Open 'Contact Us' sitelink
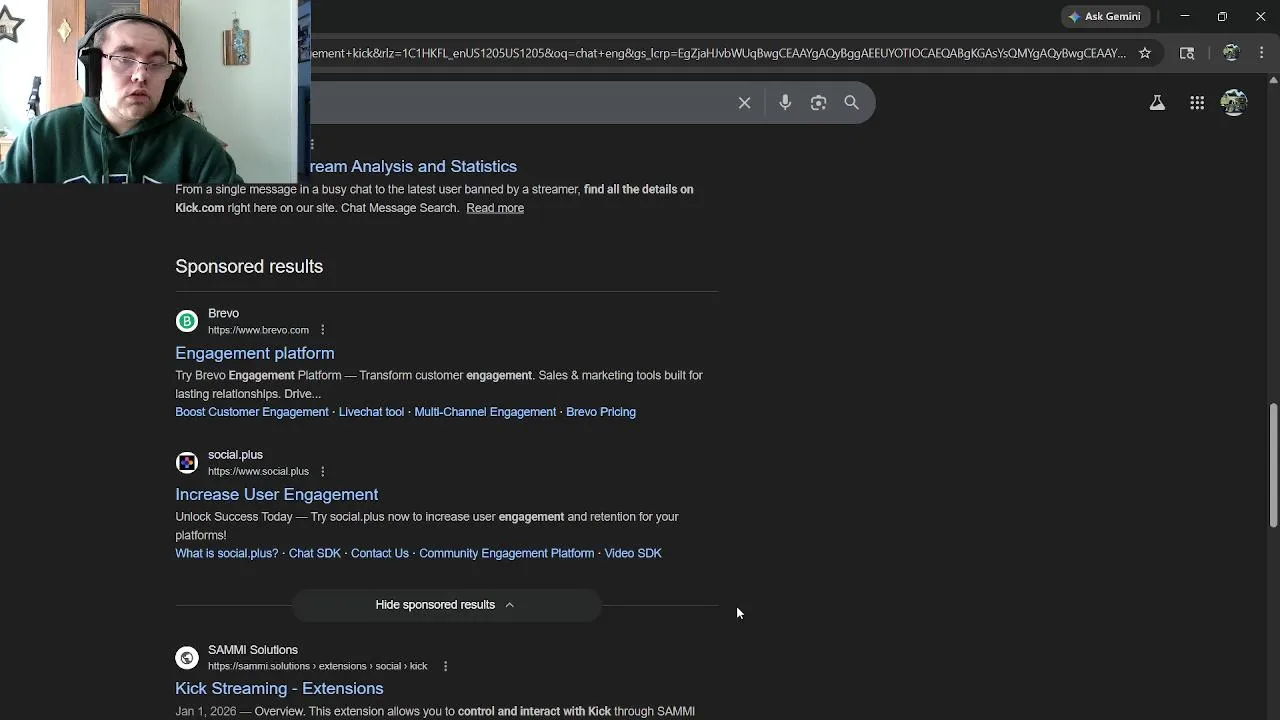 pyautogui.click(x=380, y=553)
